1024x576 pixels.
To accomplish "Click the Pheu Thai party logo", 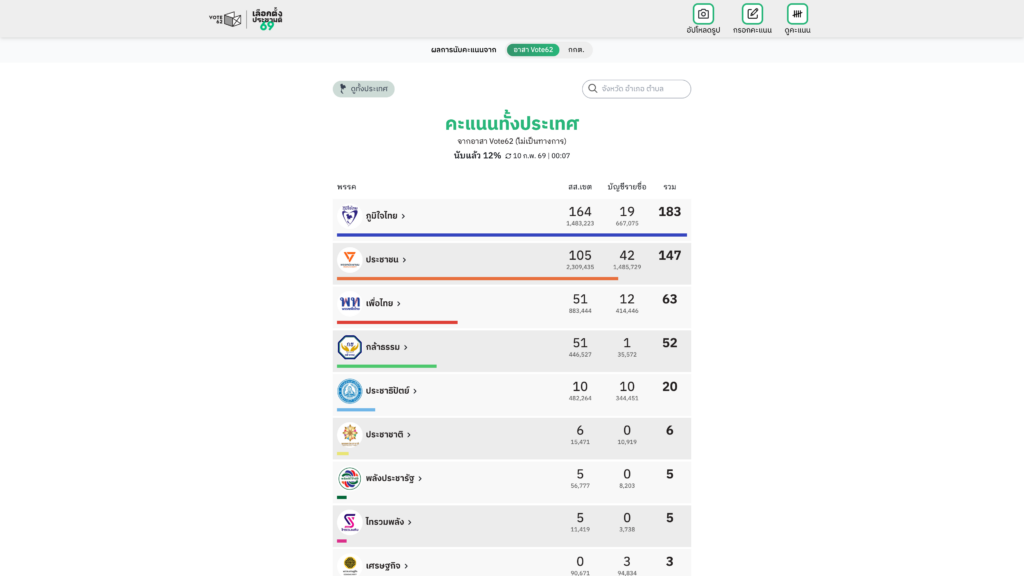I will (x=349, y=303).
